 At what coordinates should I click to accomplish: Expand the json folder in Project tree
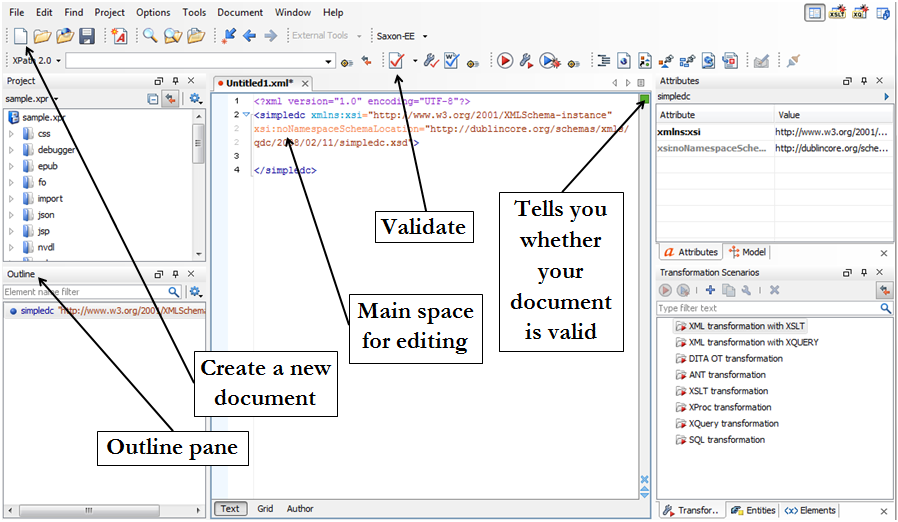[11, 215]
